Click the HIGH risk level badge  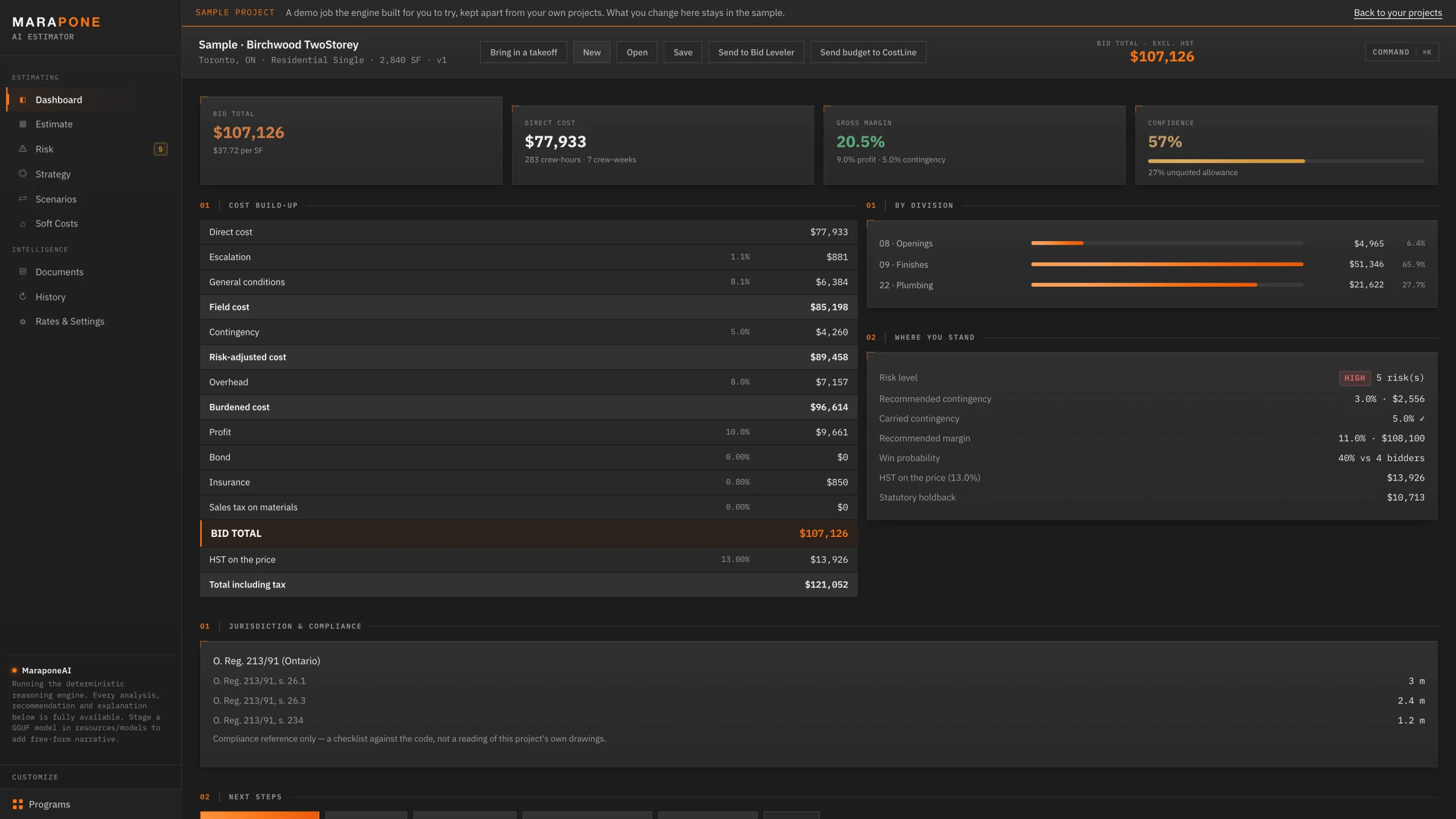click(x=1354, y=378)
